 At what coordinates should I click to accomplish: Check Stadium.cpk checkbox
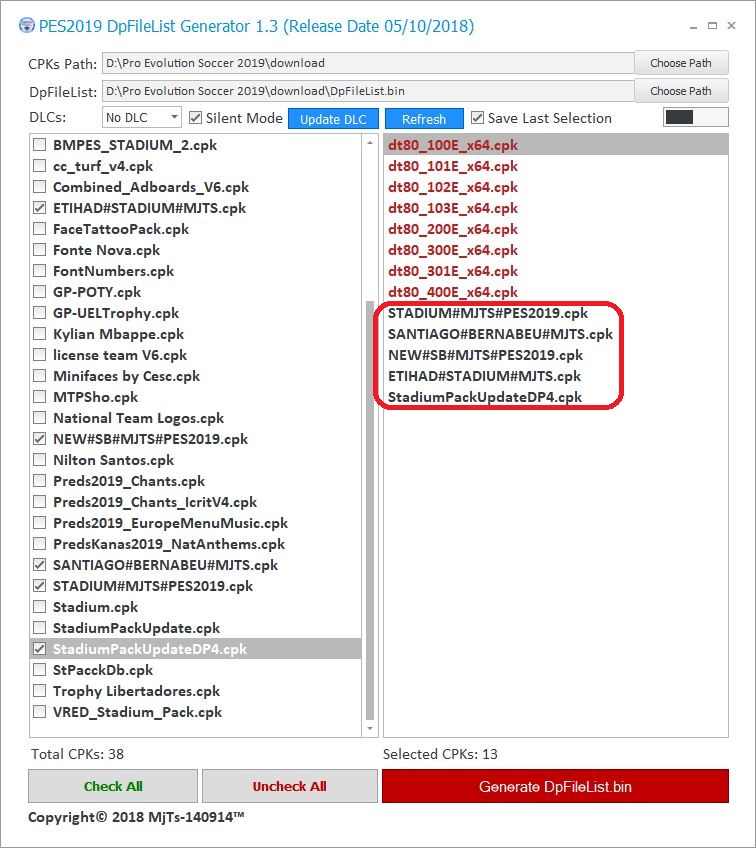(39, 607)
